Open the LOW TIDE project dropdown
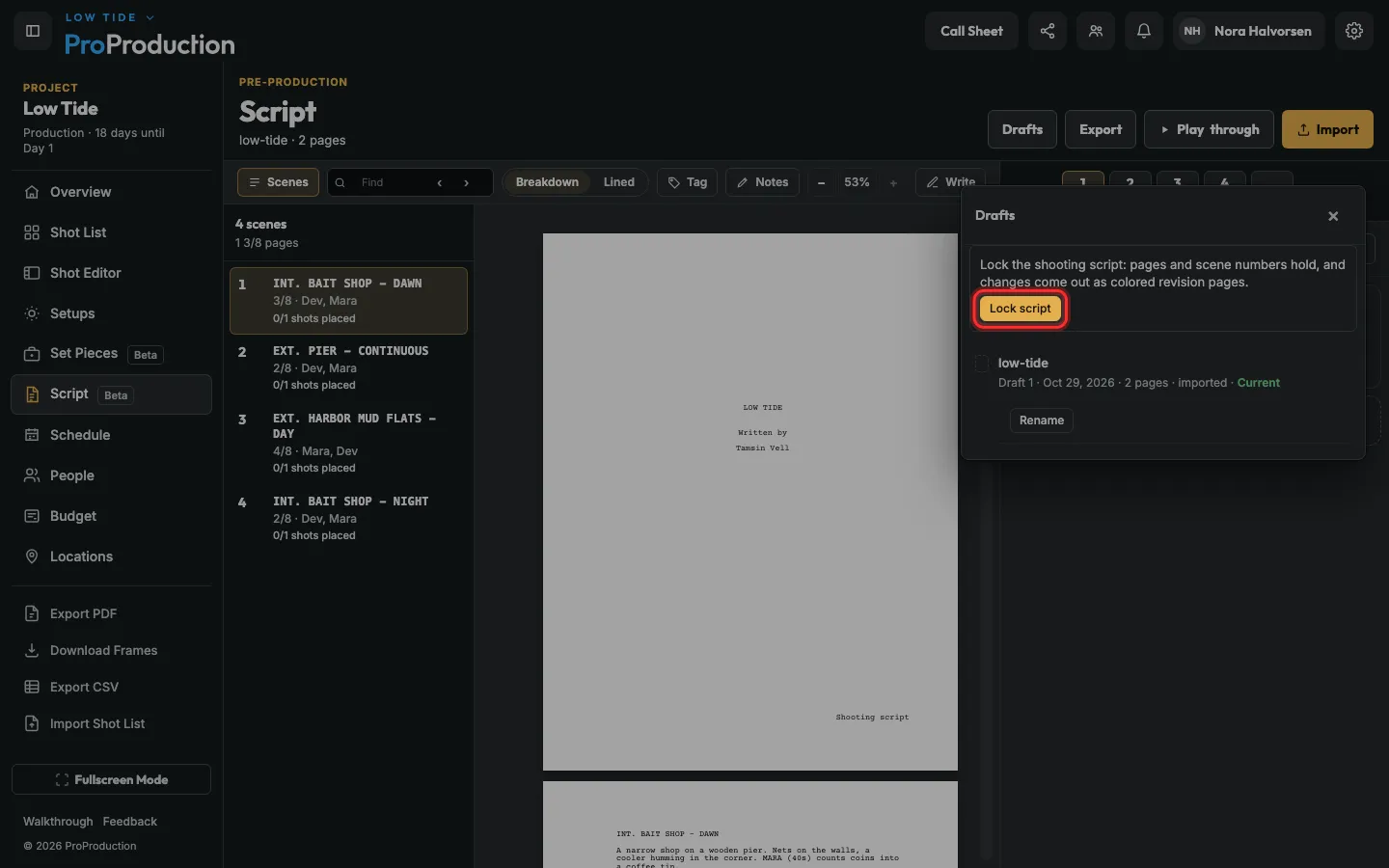 coord(110,17)
